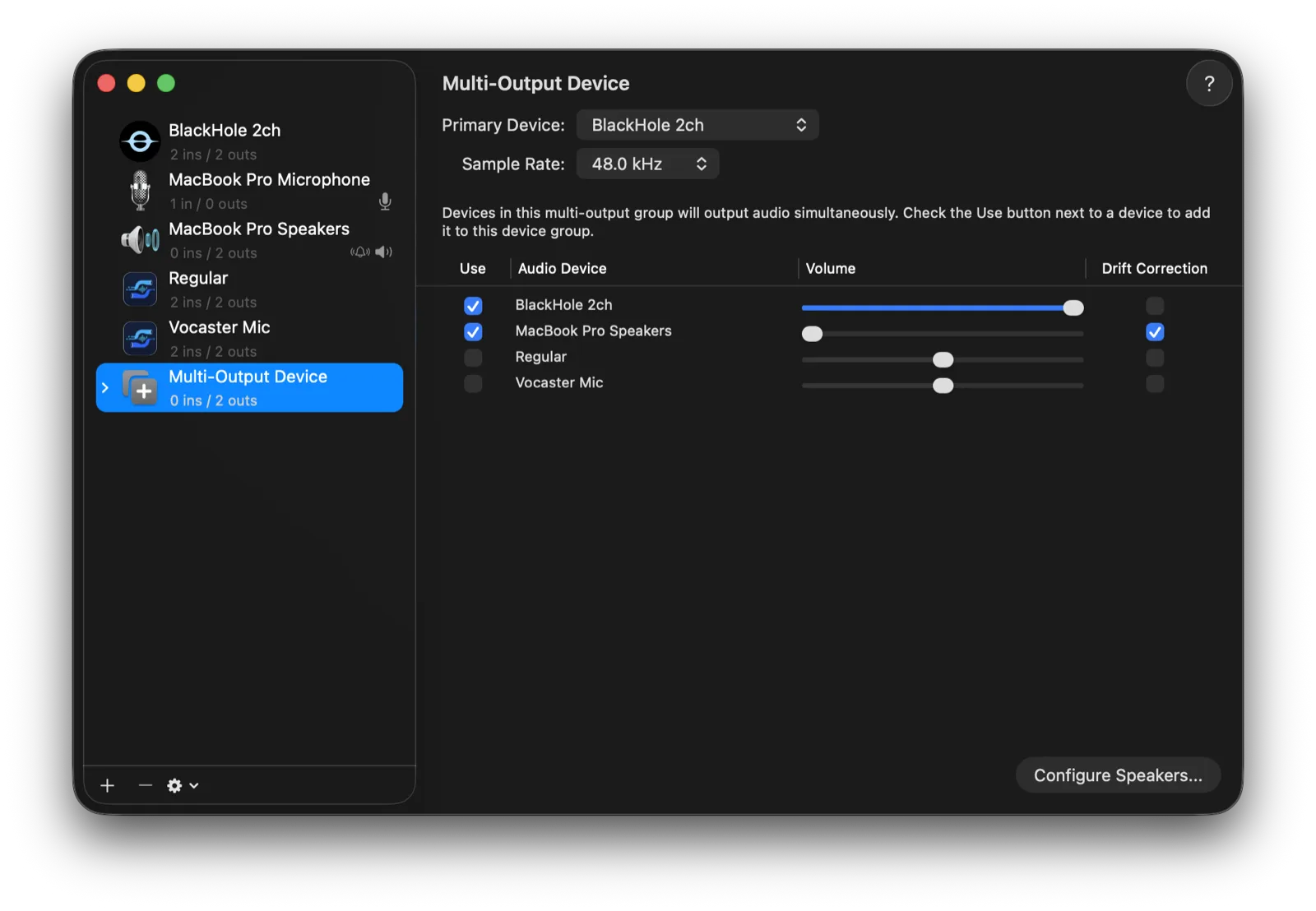Image resolution: width=1316 pixels, height=911 pixels.
Task: Select BlackHole 2ch in the sidebar
Action: [249, 141]
